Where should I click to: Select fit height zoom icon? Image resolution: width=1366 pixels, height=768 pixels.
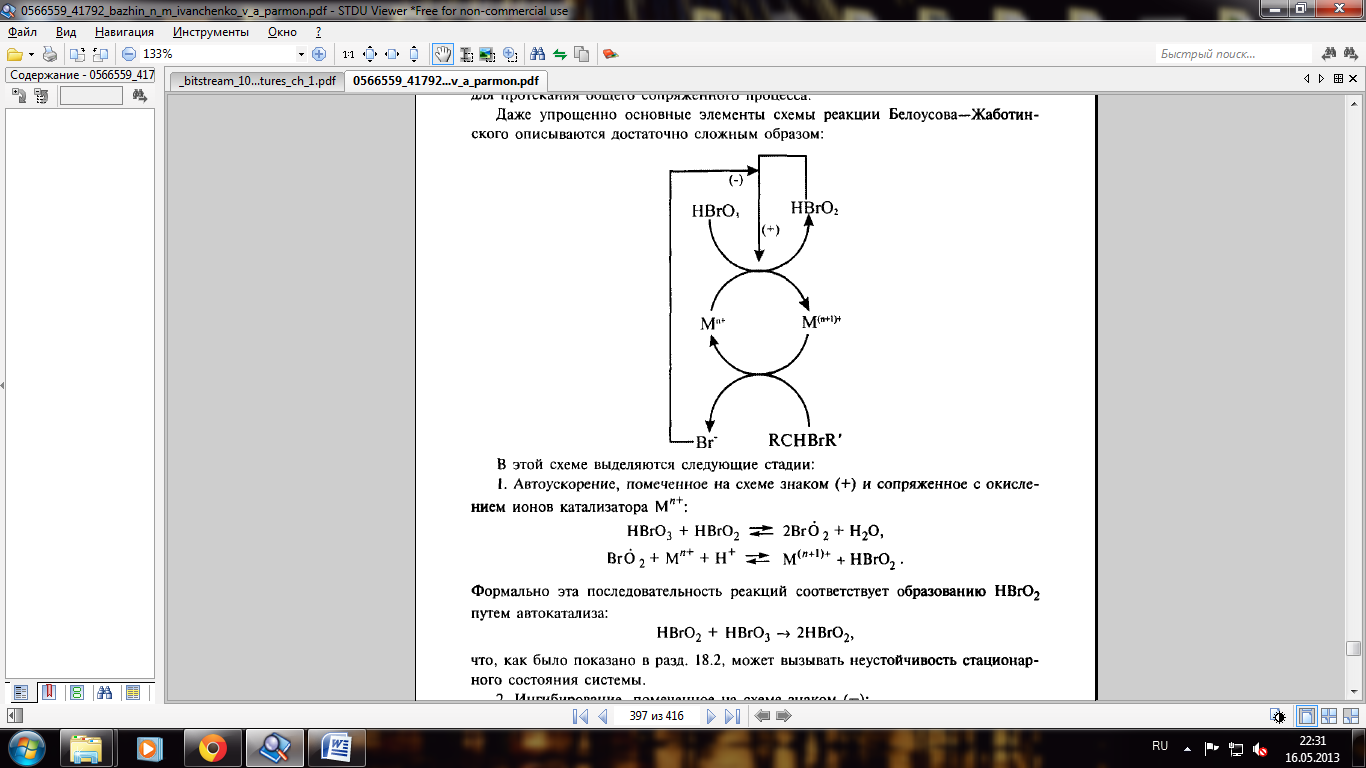point(413,54)
